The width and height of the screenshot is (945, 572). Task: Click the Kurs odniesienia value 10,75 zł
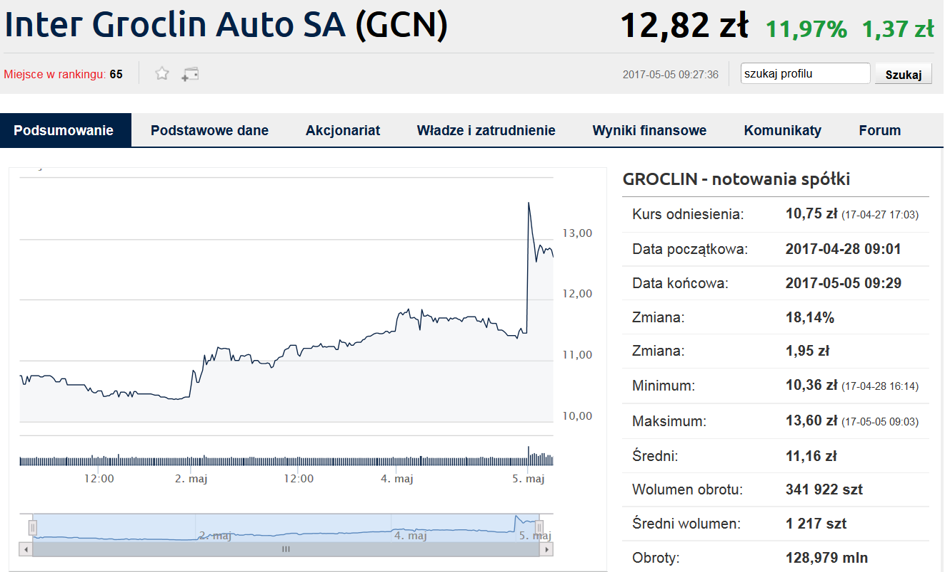811,213
